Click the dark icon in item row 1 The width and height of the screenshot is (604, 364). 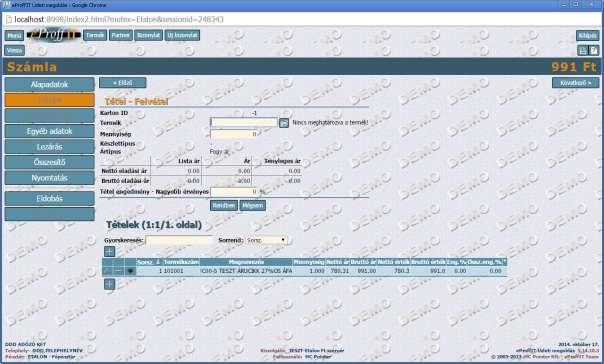point(130,271)
